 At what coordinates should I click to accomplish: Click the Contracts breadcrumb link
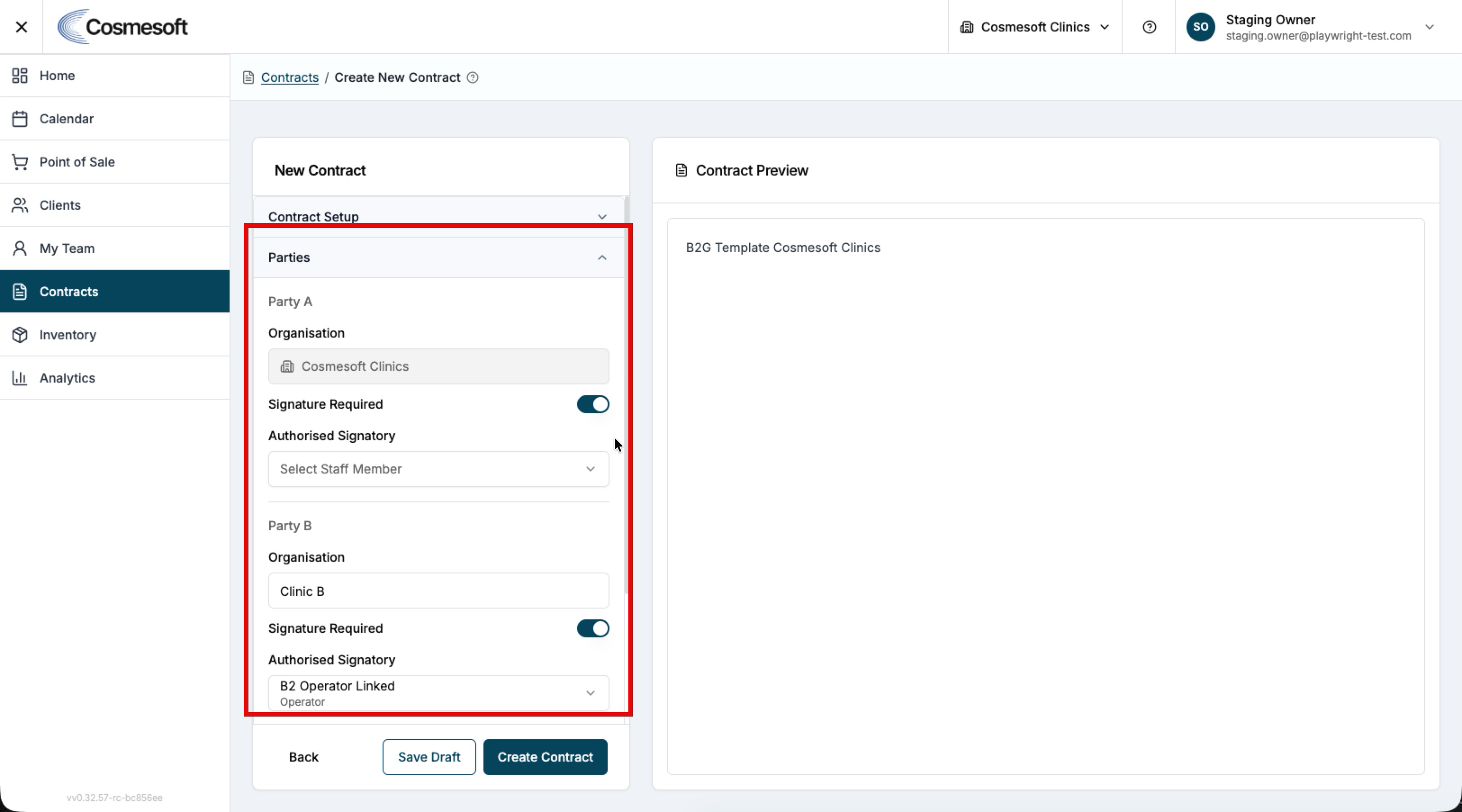pyautogui.click(x=289, y=77)
